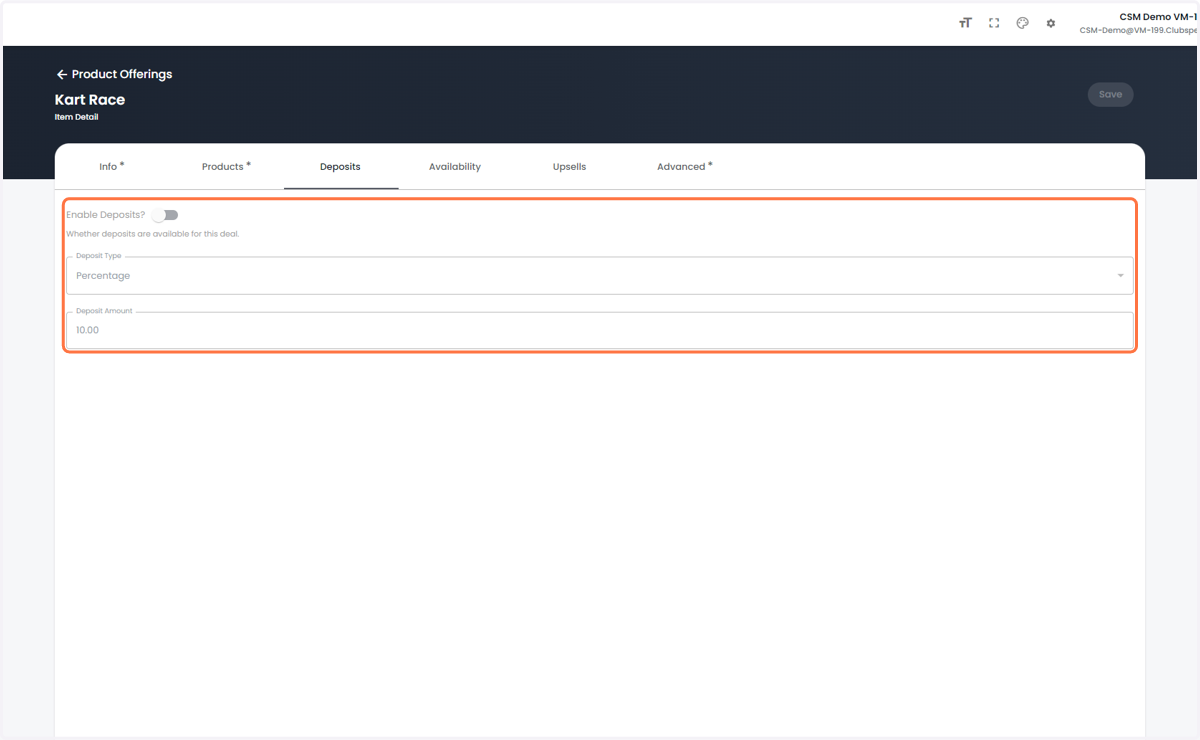
Task: Open the settings gear icon
Action: tap(1051, 23)
